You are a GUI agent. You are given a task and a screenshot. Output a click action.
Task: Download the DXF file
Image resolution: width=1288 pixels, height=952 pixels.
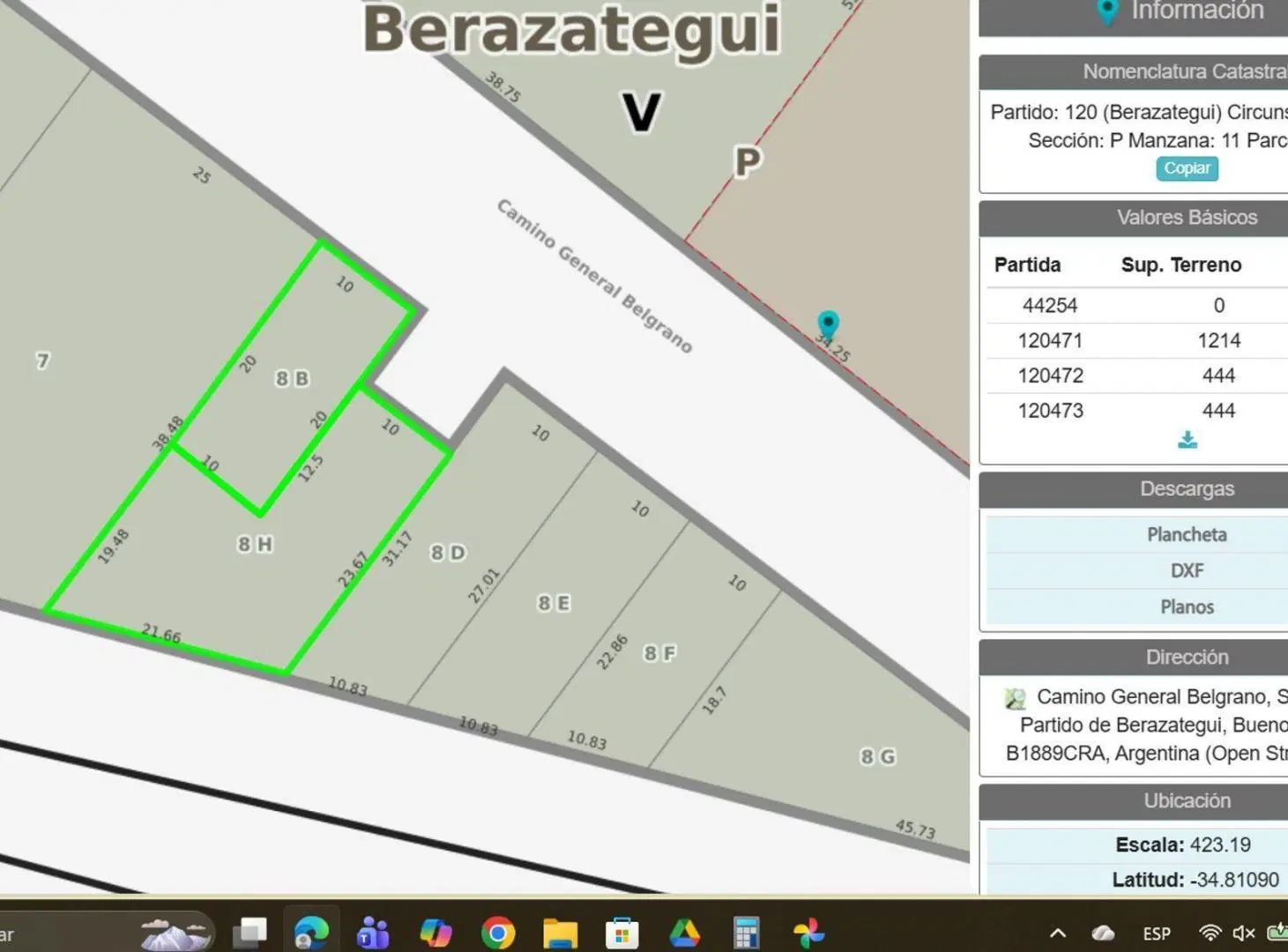click(x=1187, y=570)
